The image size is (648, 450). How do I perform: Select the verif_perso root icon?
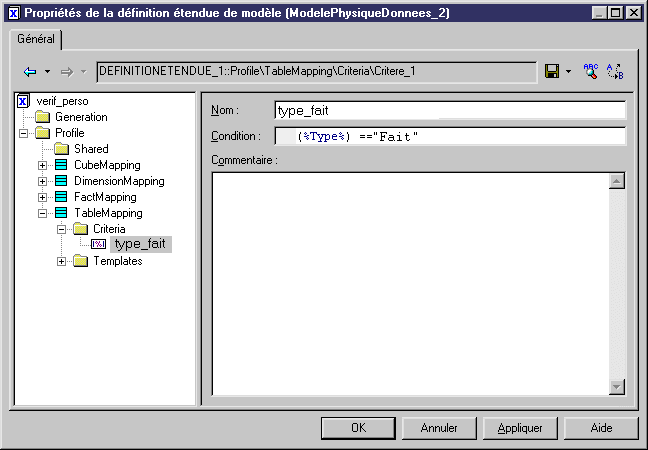click(x=23, y=101)
